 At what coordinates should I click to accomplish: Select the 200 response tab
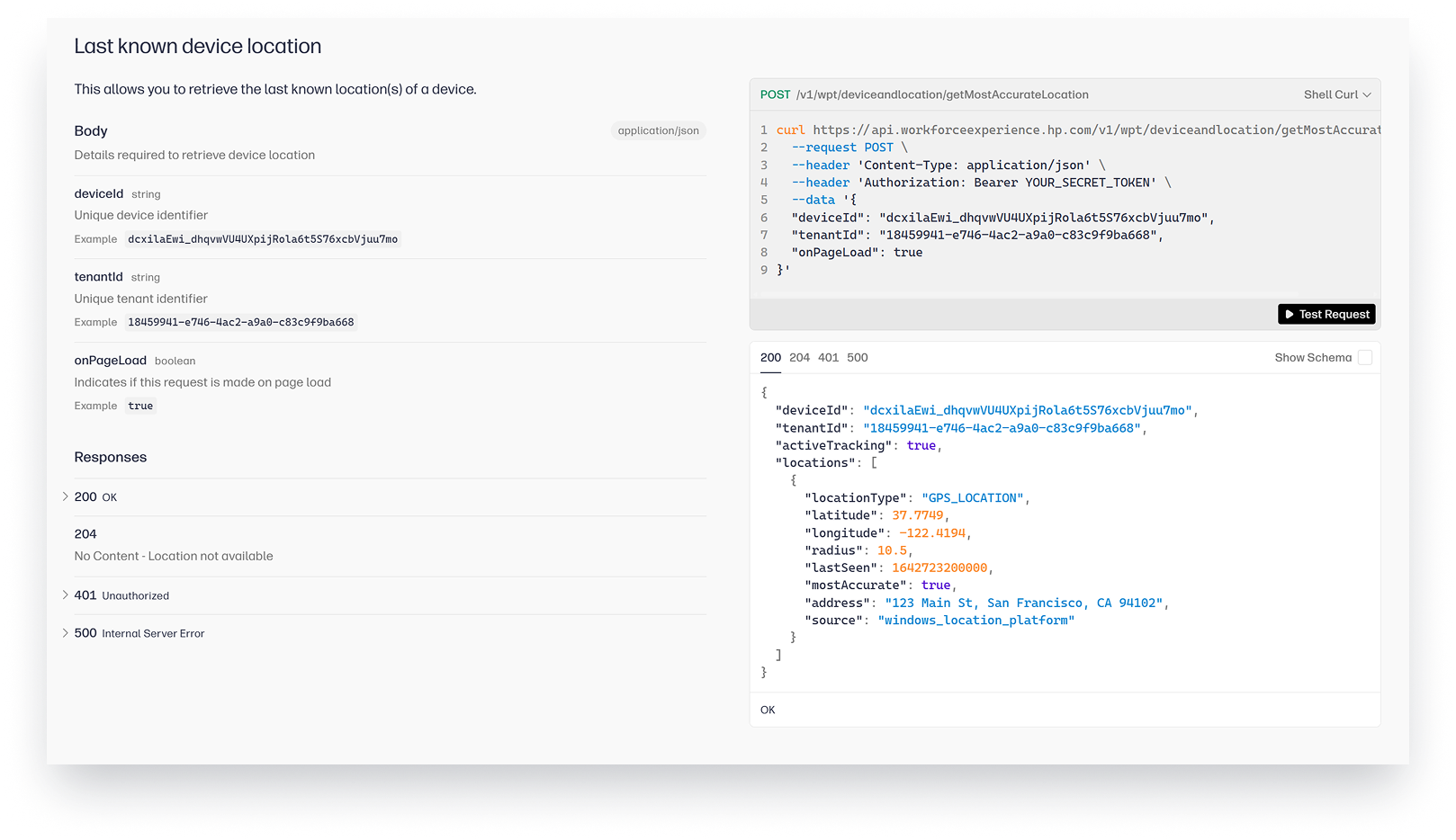pos(770,357)
